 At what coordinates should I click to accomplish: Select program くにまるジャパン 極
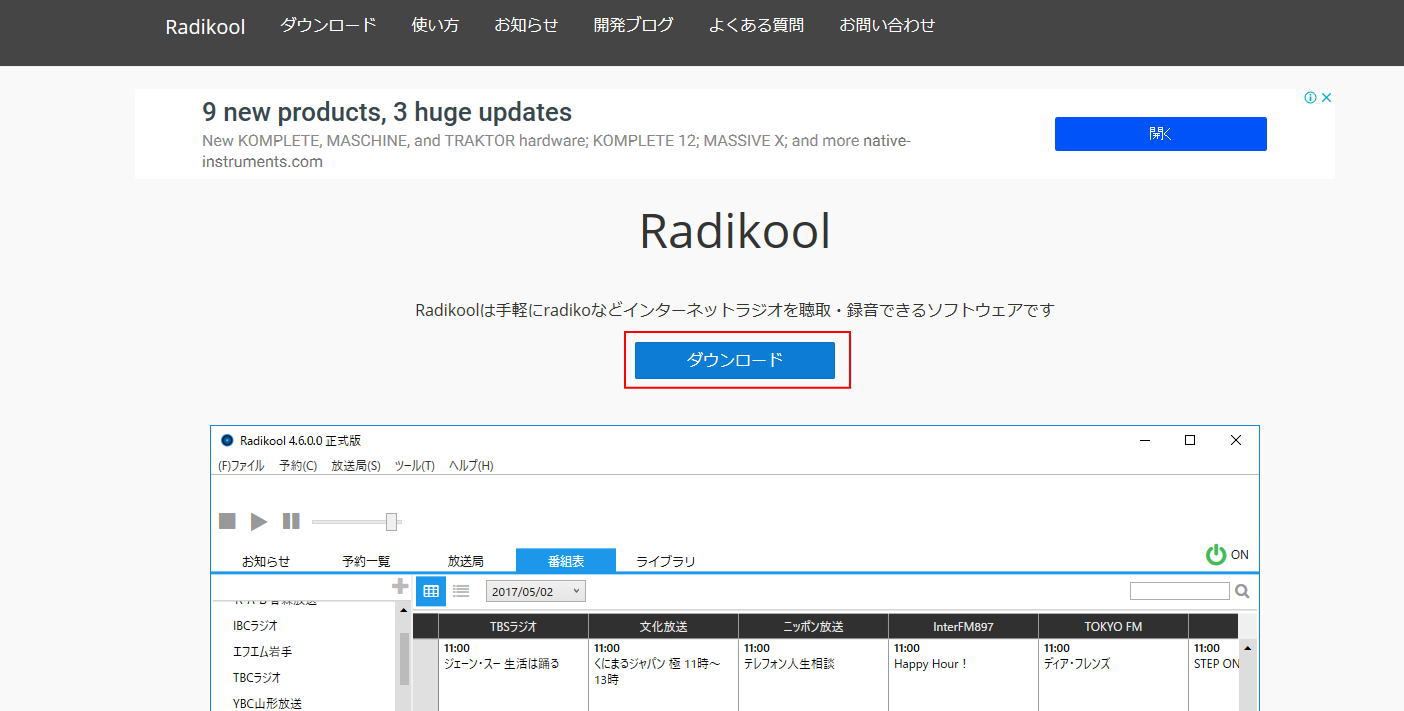click(x=656, y=671)
